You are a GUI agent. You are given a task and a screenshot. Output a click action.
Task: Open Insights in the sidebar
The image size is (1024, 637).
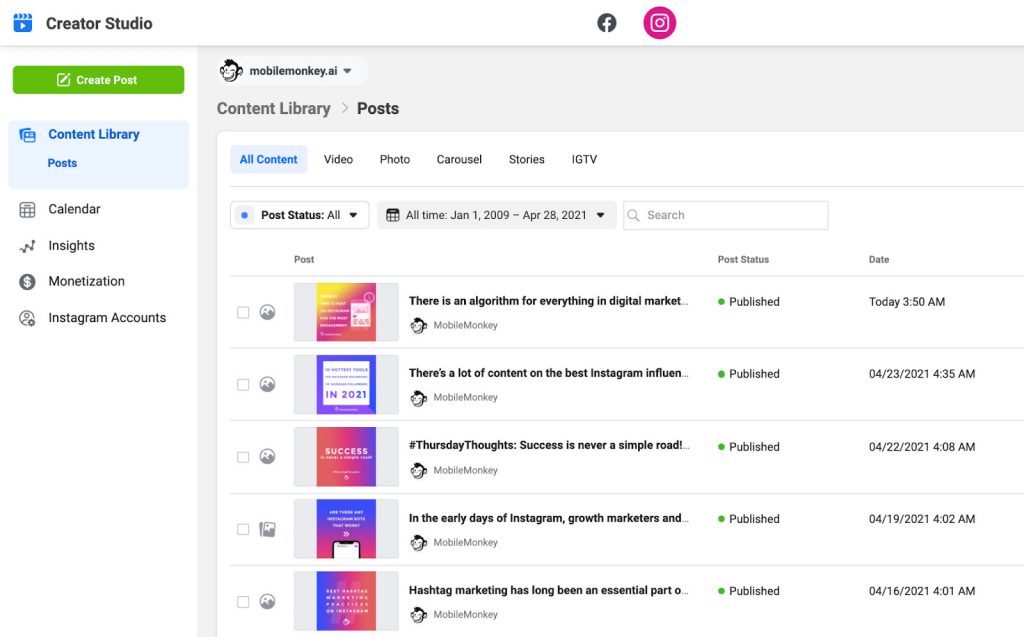(71, 246)
